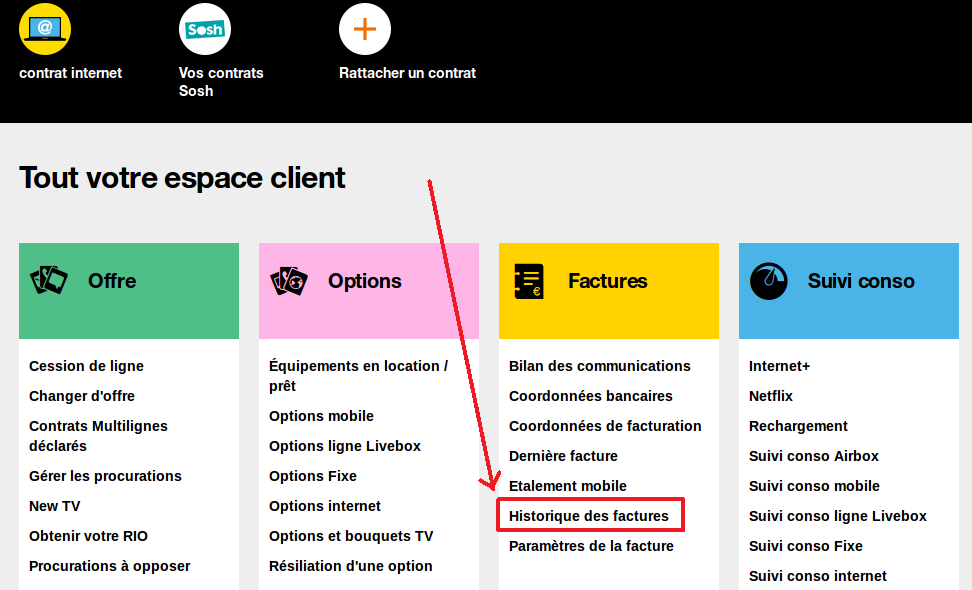
Task: Click the Options cards icon
Action: (x=289, y=281)
